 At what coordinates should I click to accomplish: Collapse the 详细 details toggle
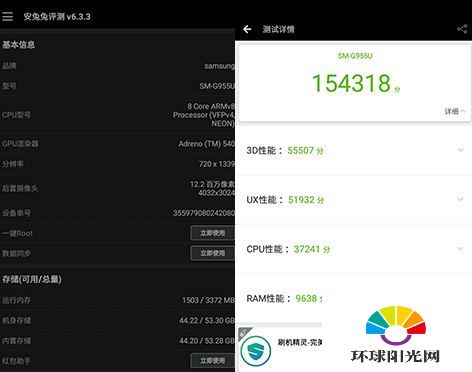pyautogui.click(x=455, y=111)
